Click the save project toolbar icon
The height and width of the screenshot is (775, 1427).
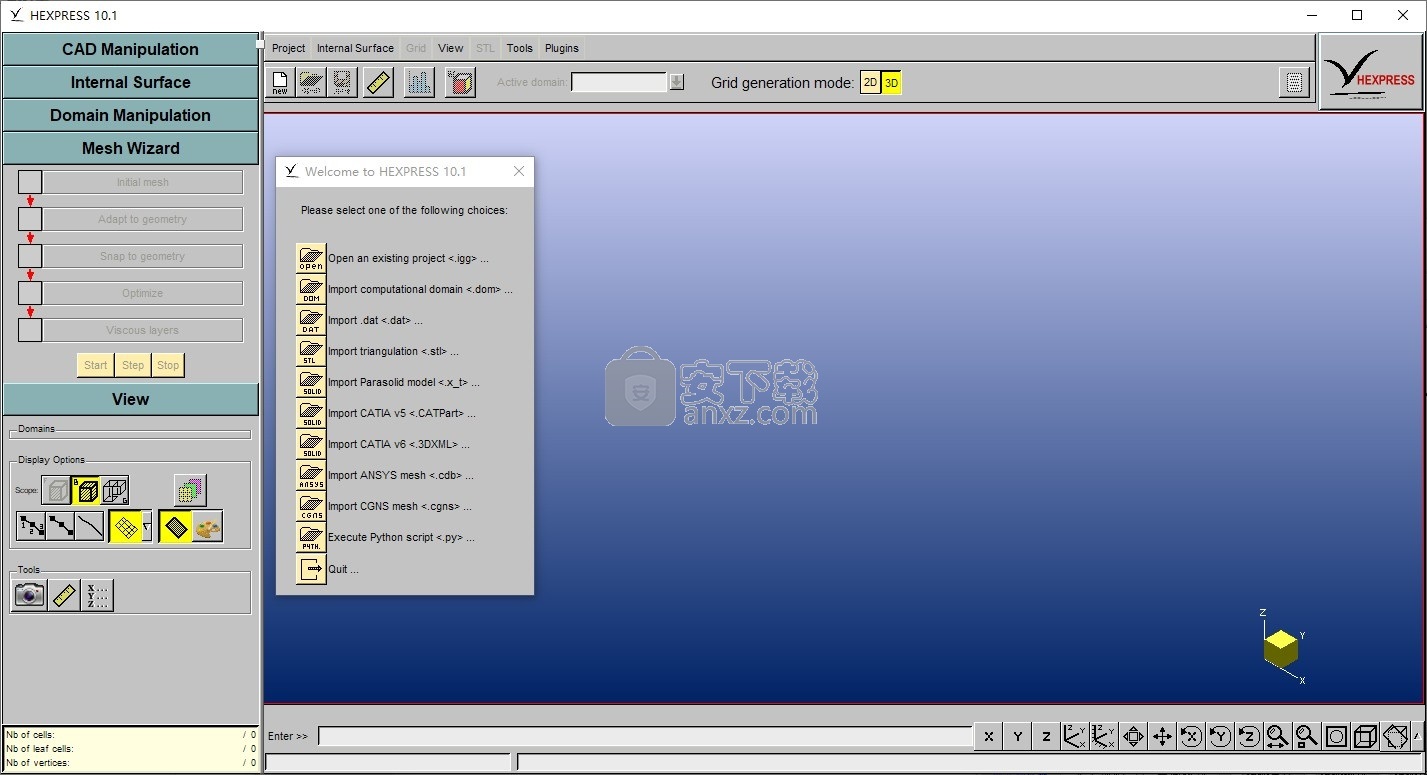(342, 82)
